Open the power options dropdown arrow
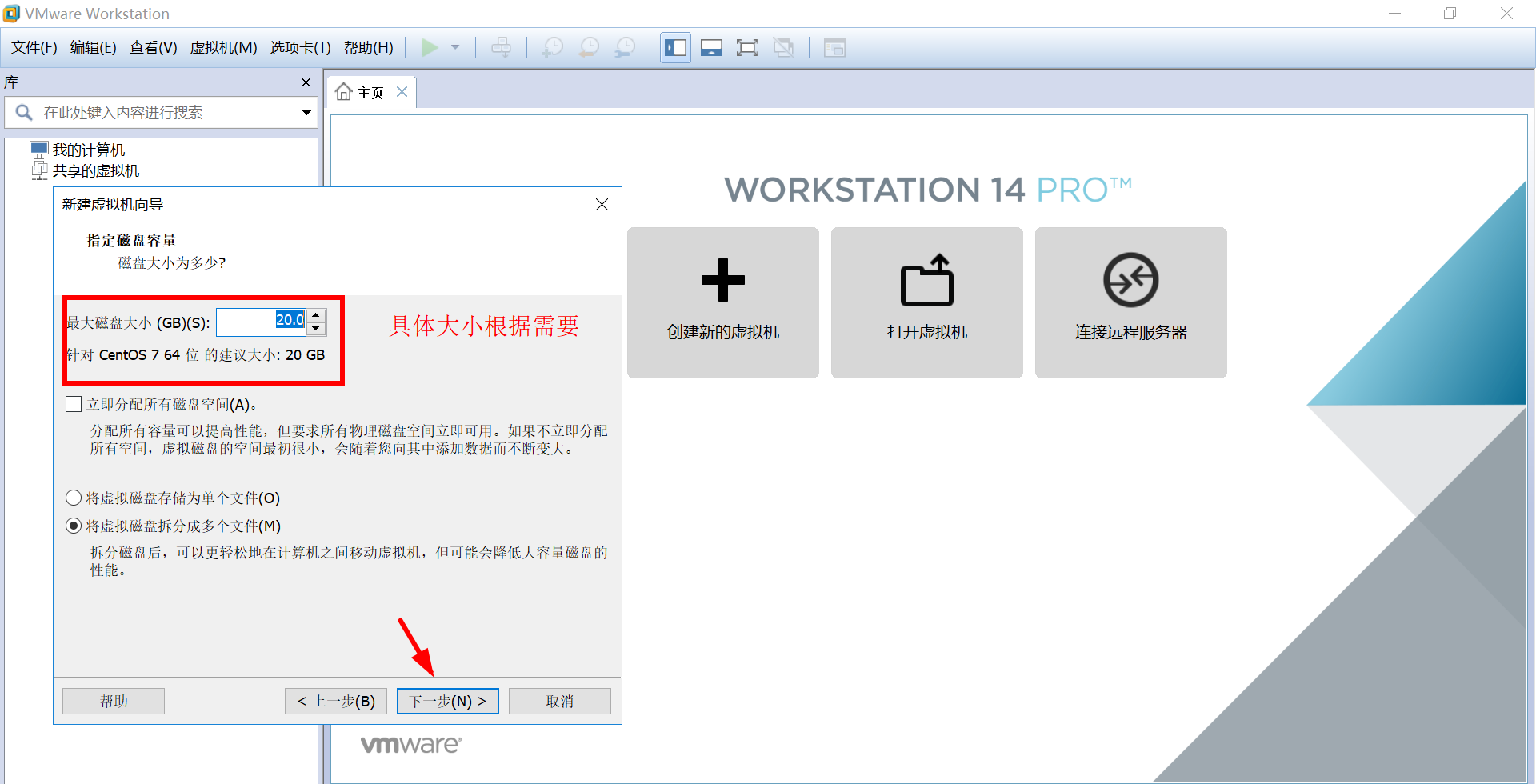This screenshot has width=1536, height=784. 455,48
